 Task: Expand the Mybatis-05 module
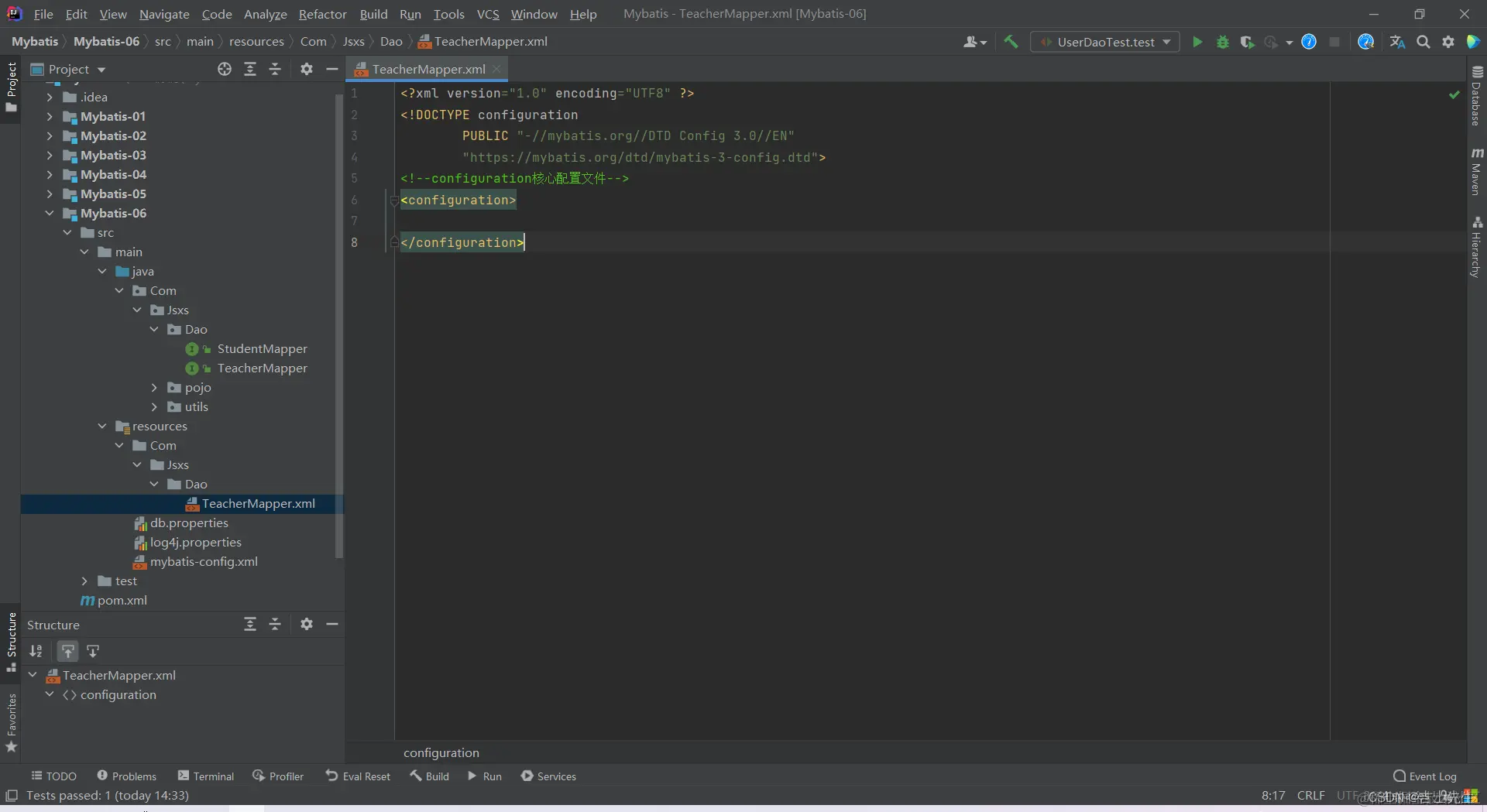(x=50, y=194)
